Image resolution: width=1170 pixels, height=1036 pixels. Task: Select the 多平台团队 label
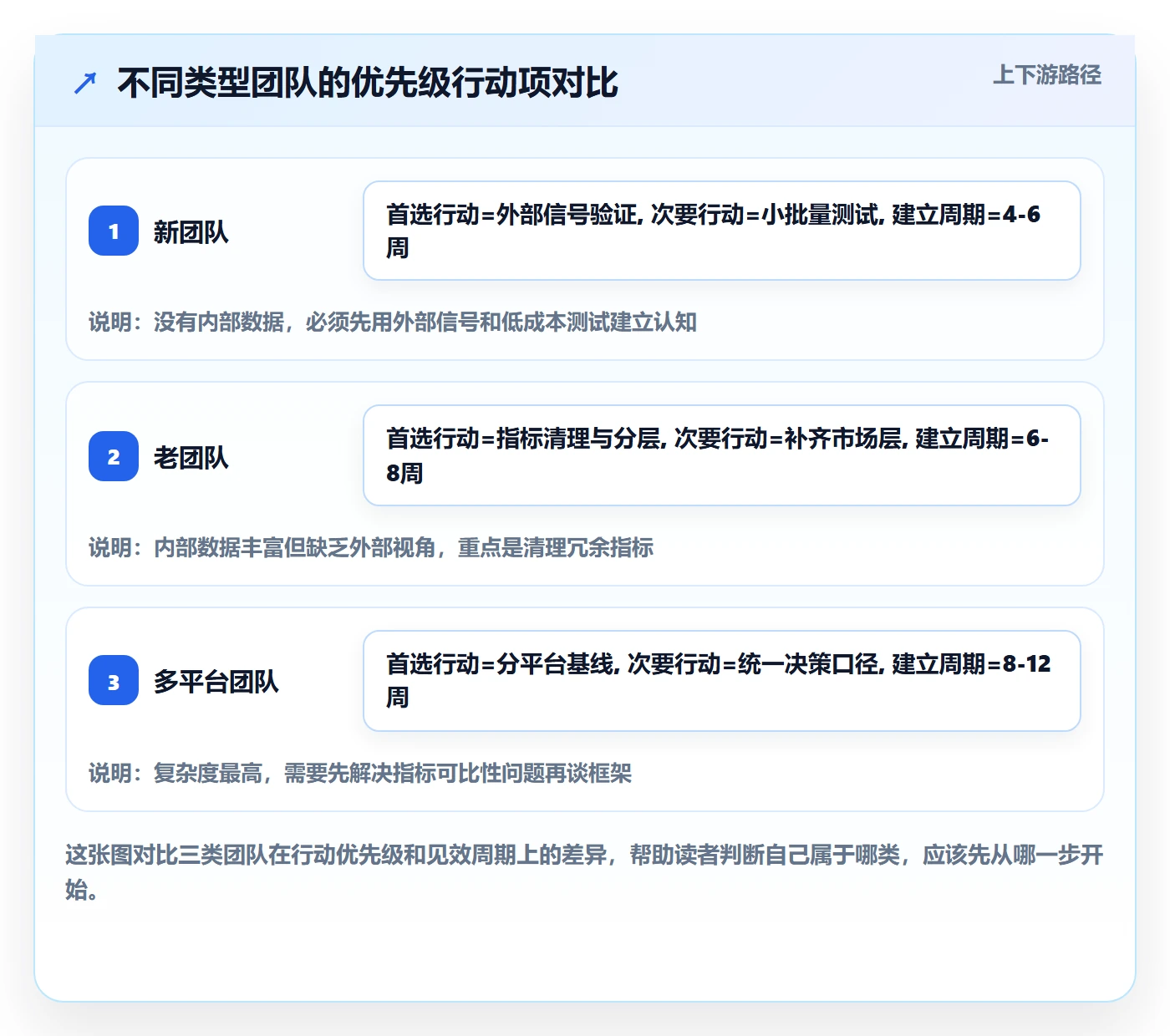pyautogui.click(x=216, y=681)
